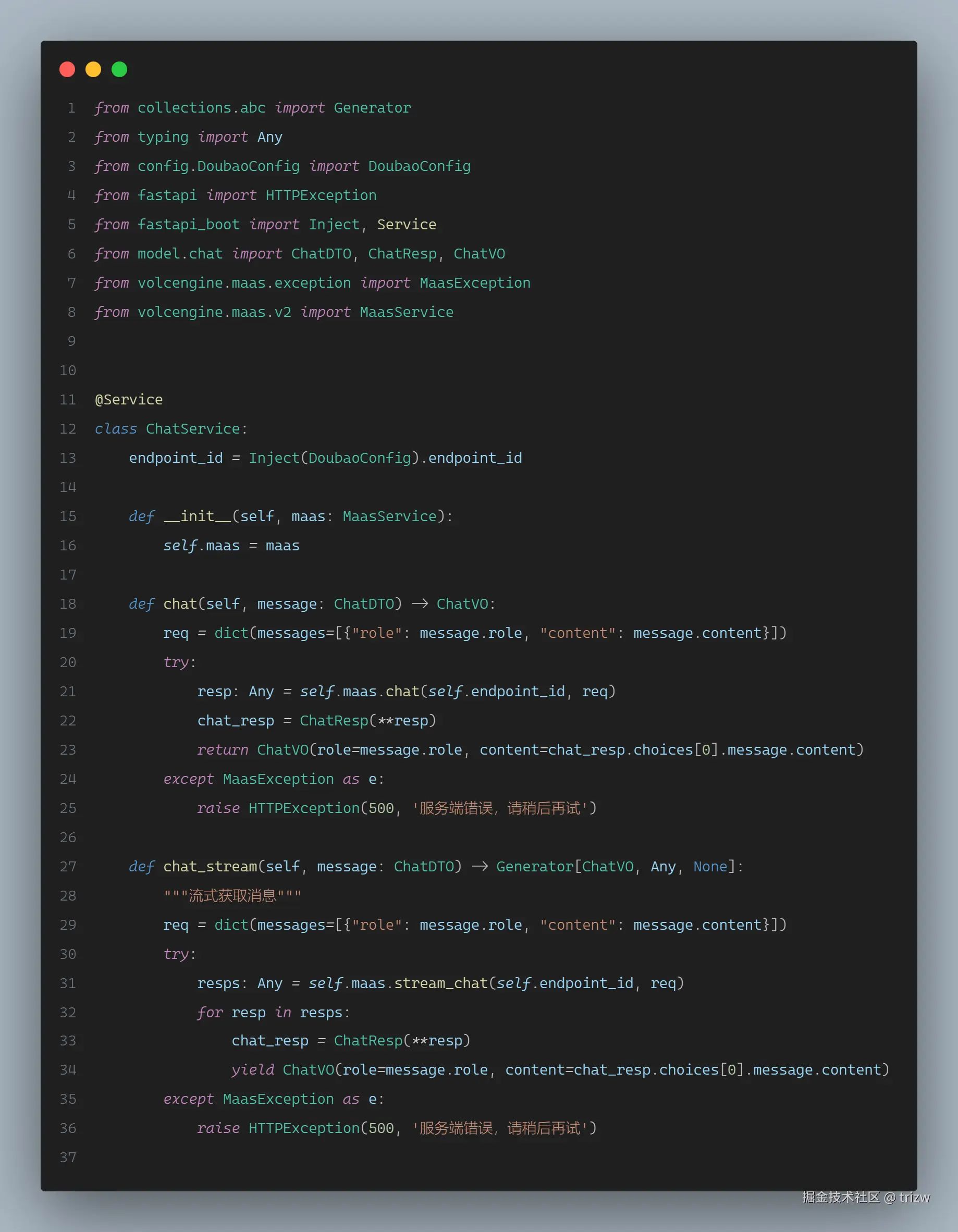Click 'chat_resp' variable on line 33
This screenshot has width=958, height=1232.
pos(269,1041)
